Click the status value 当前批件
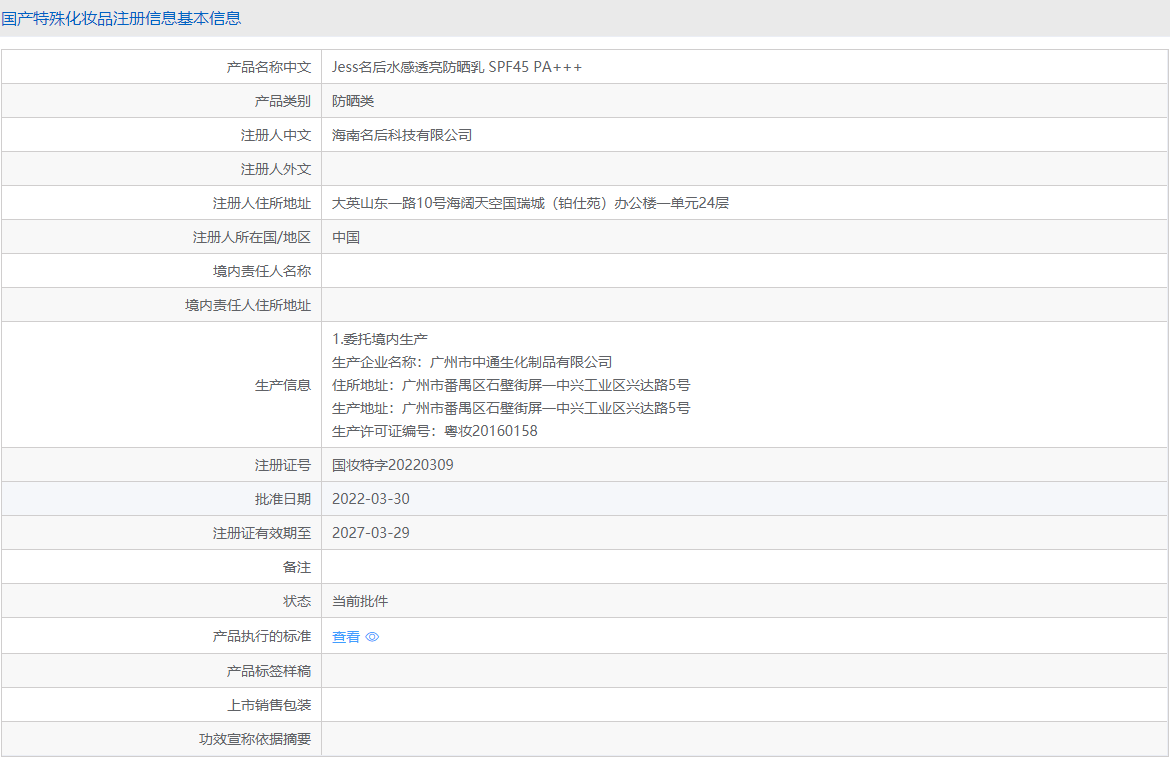 point(360,601)
